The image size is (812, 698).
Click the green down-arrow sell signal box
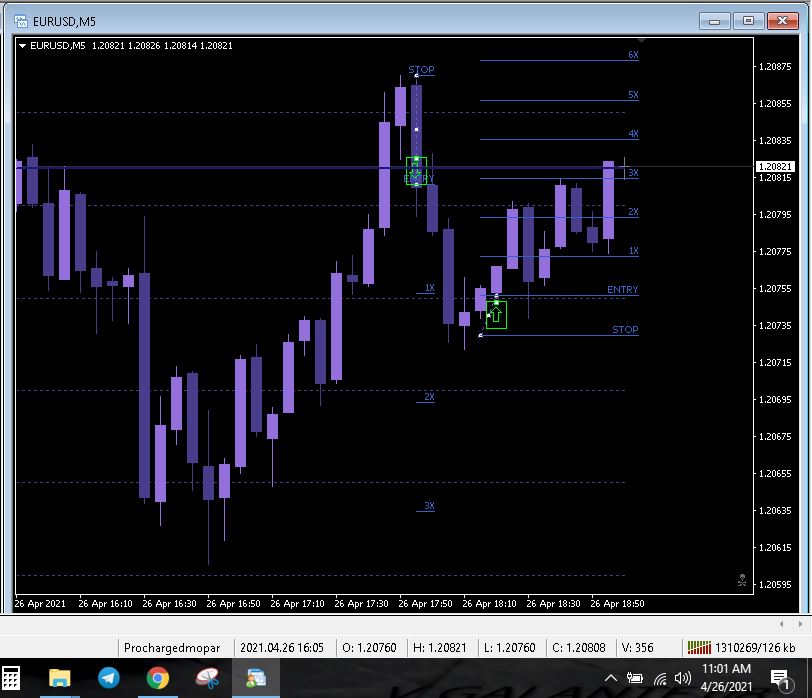click(416, 171)
